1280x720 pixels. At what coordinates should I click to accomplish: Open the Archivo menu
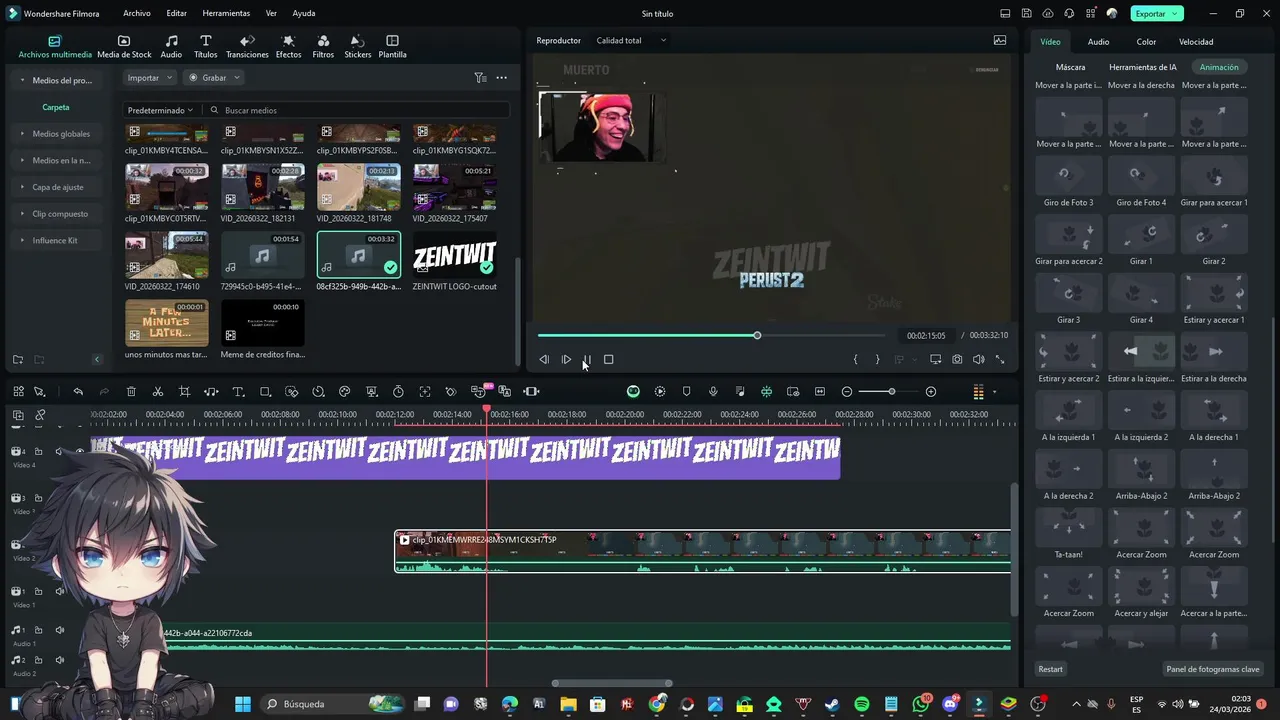coord(137,13)
